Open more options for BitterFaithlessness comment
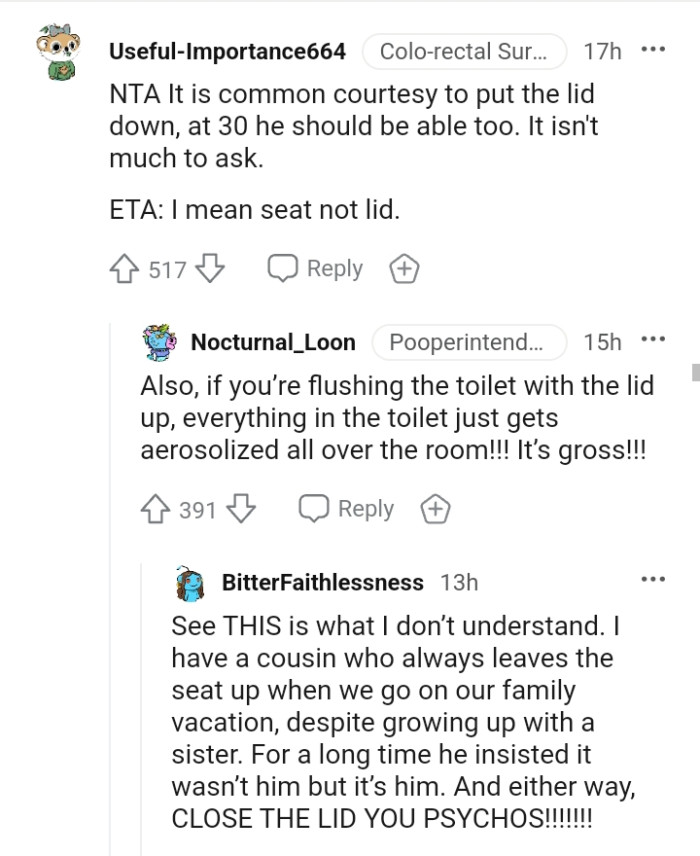The image size is (700, 856). click(x=653, y=579)
